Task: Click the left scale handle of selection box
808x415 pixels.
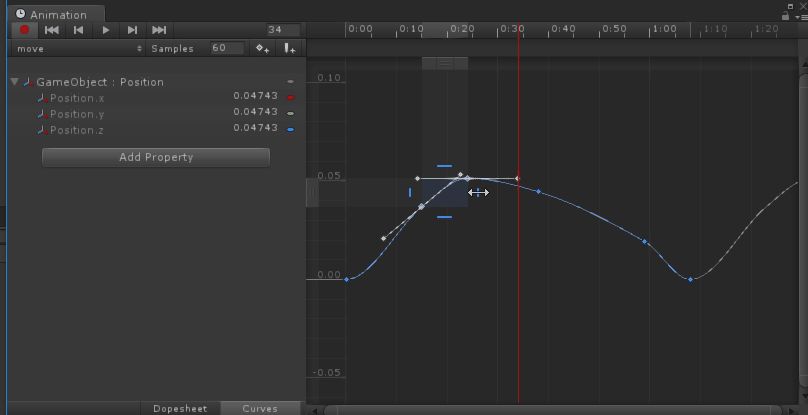Action: (410, 192)
